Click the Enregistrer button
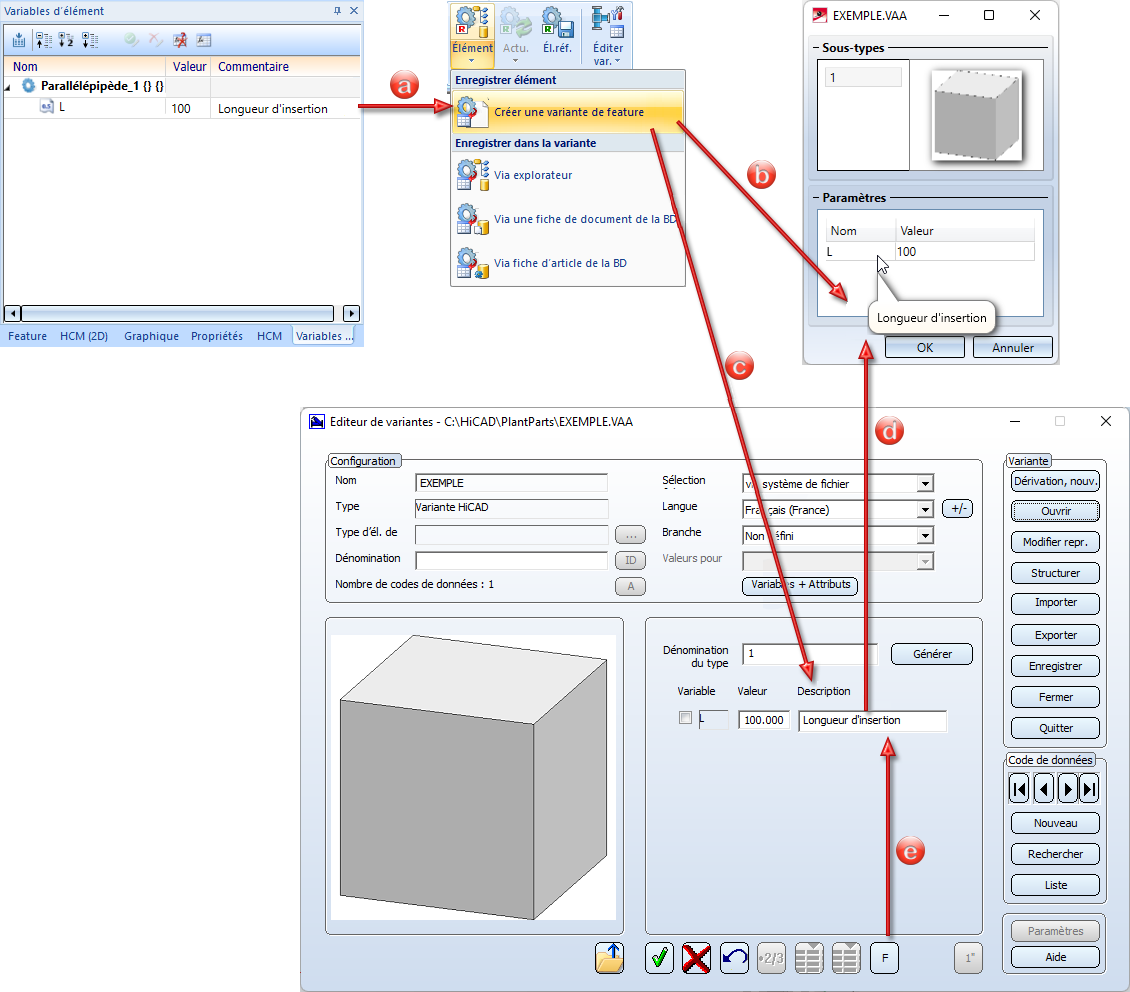The image size is (1130, 992). [1056, 666]
